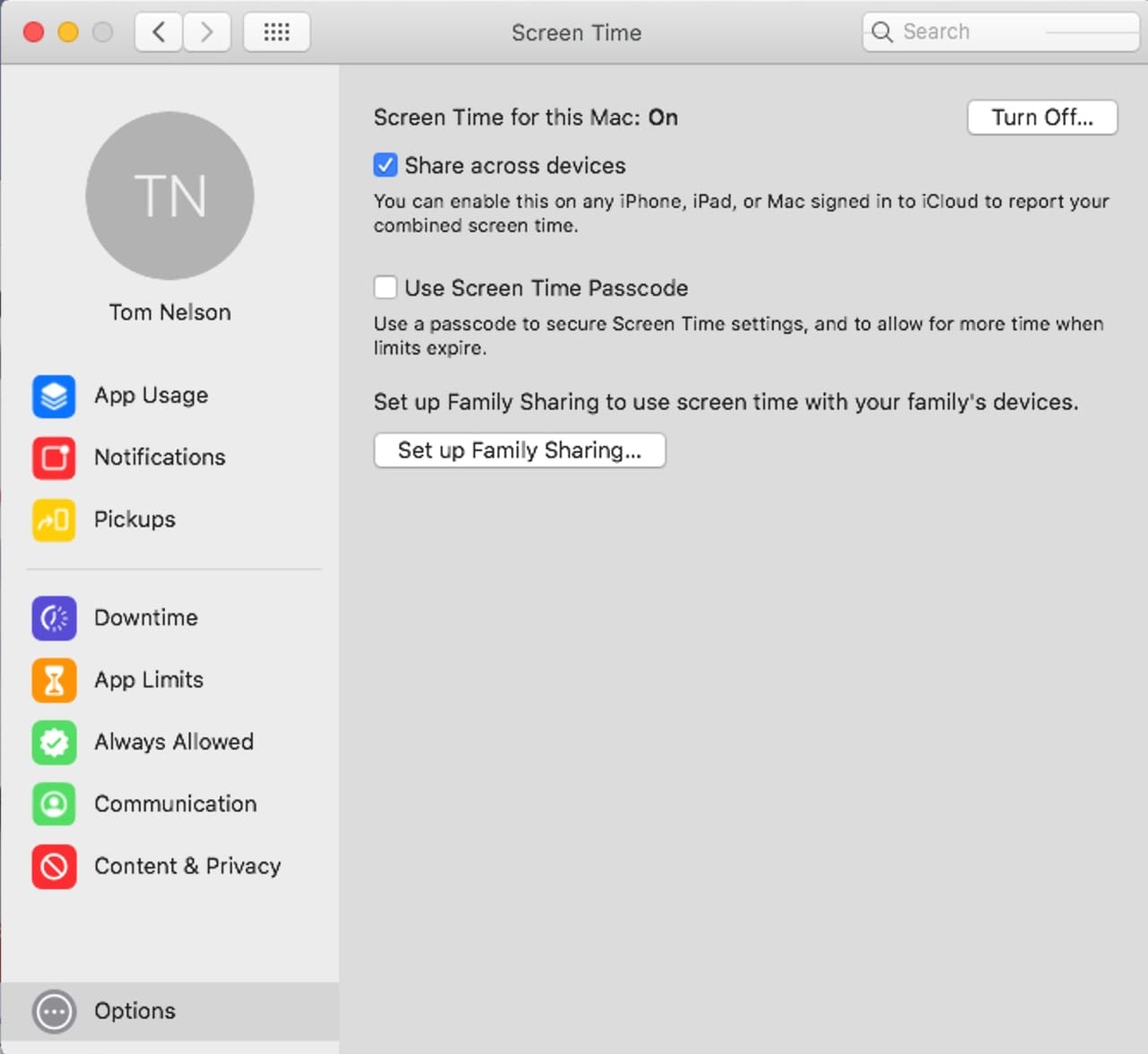Select the App Limits label in the sidebar

(149, 680)
